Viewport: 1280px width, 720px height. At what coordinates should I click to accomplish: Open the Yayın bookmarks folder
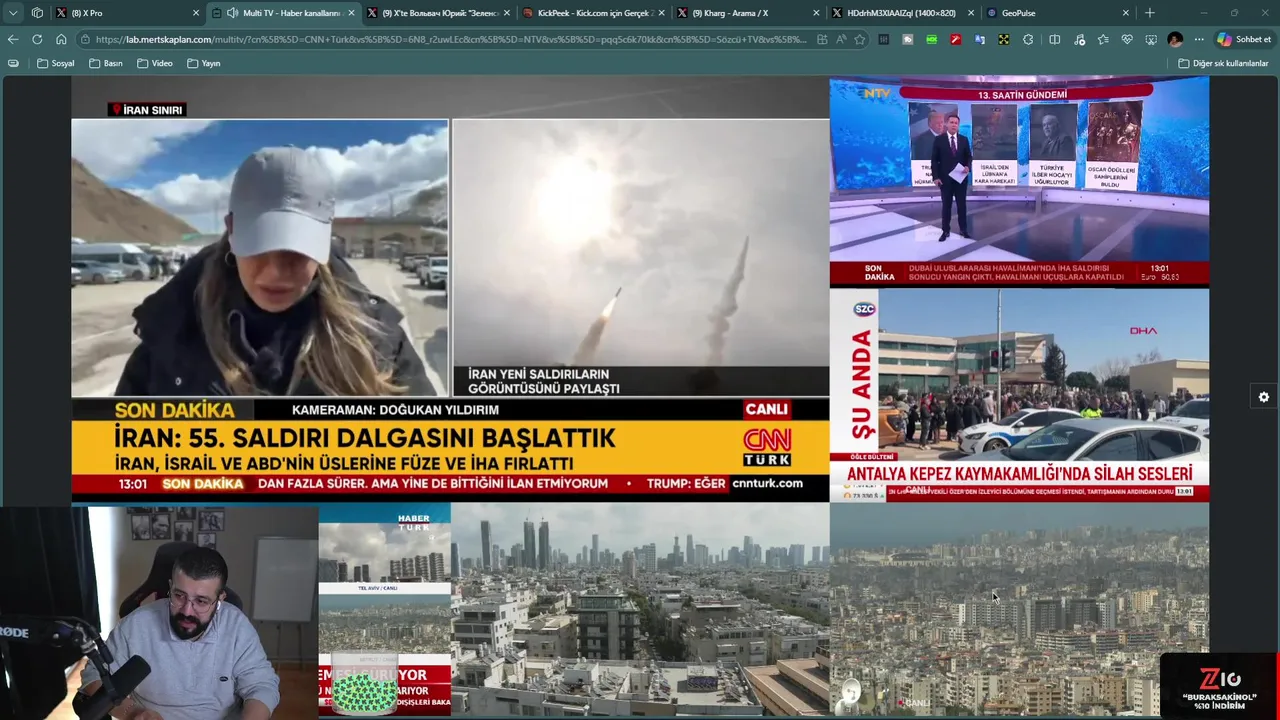coord(203,63)
